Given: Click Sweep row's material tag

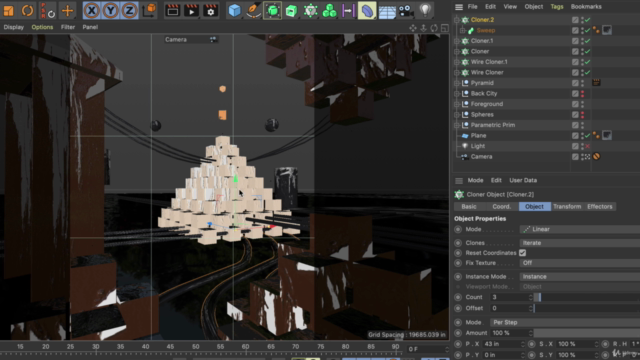Looking at the screenshot, I should (x=607, y=30).
